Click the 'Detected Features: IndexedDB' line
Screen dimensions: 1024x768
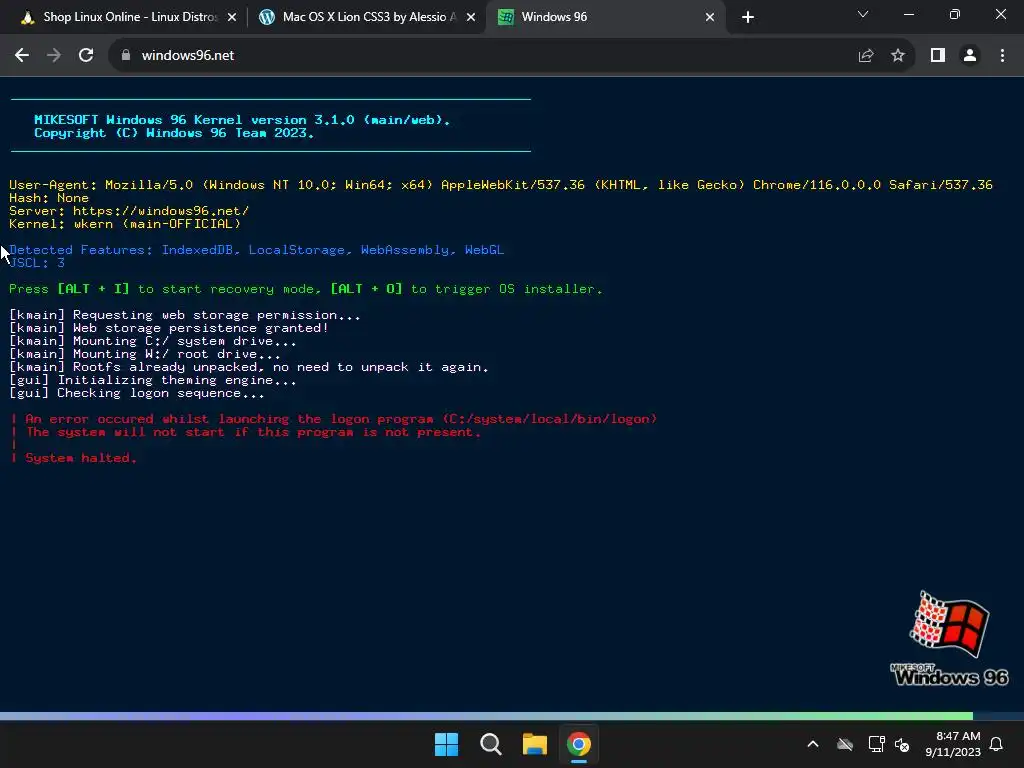pyautogui.click(x=257, y=250)
